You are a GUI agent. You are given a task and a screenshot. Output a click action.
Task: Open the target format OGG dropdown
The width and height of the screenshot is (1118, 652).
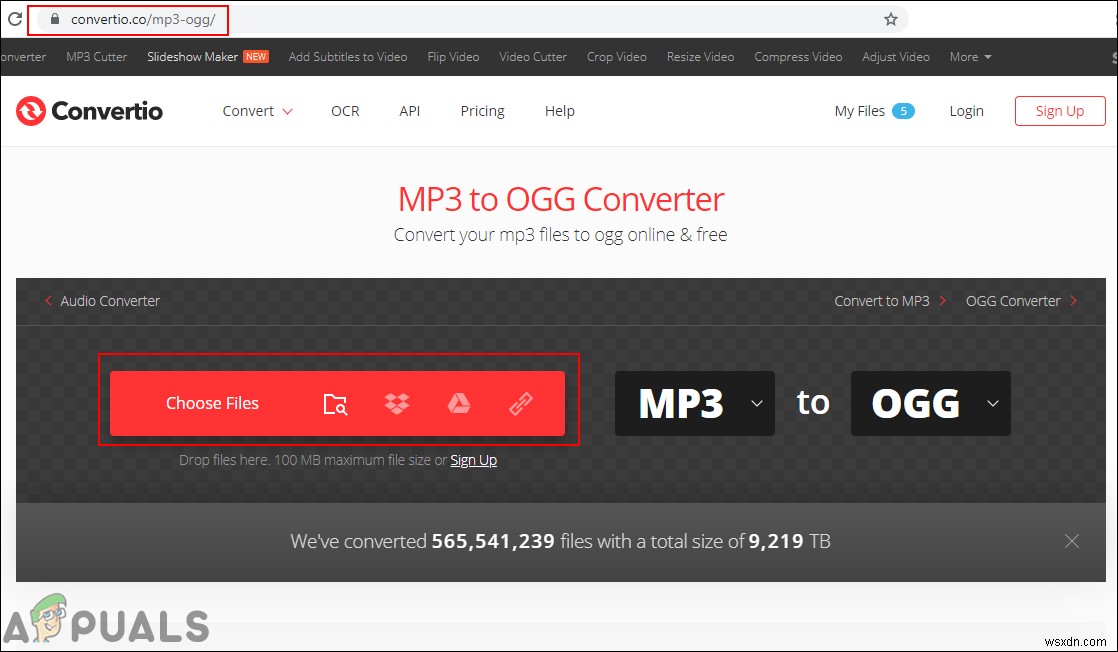[930, 403]
